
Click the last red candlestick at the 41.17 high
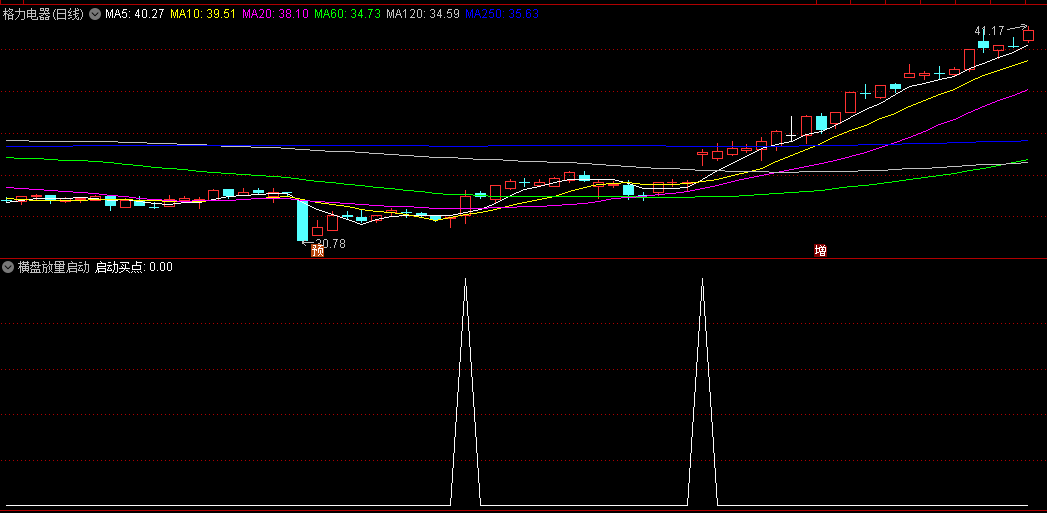pos(1028,35)
